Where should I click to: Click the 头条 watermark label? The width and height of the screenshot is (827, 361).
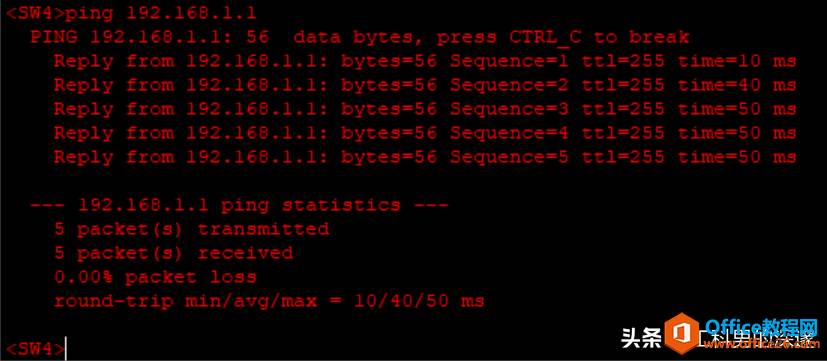click(x=641, y=338)
